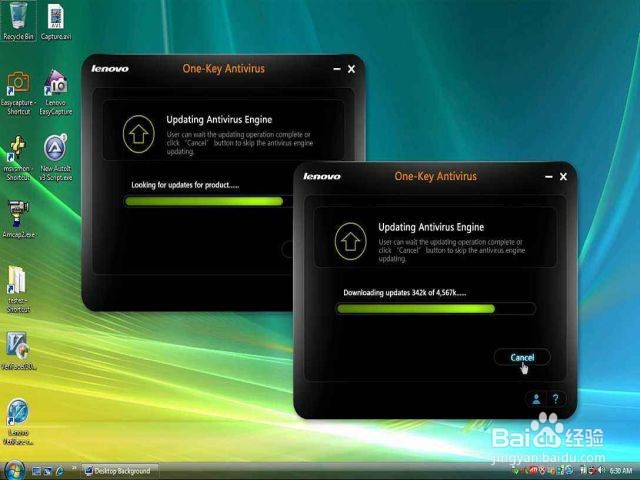640x480 pixels.
Task: Click the Show Desktop quick launch icon
Action: click(36, 471)
